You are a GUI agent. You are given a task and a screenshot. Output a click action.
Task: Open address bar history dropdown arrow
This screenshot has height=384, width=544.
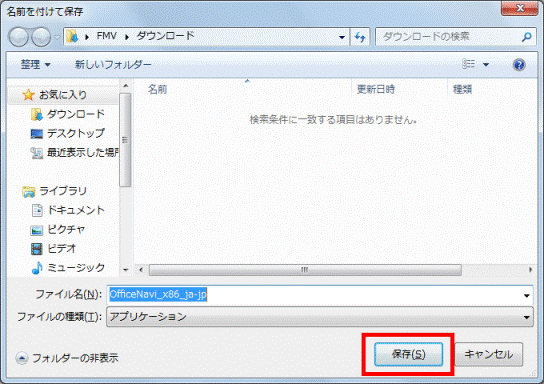342,37
